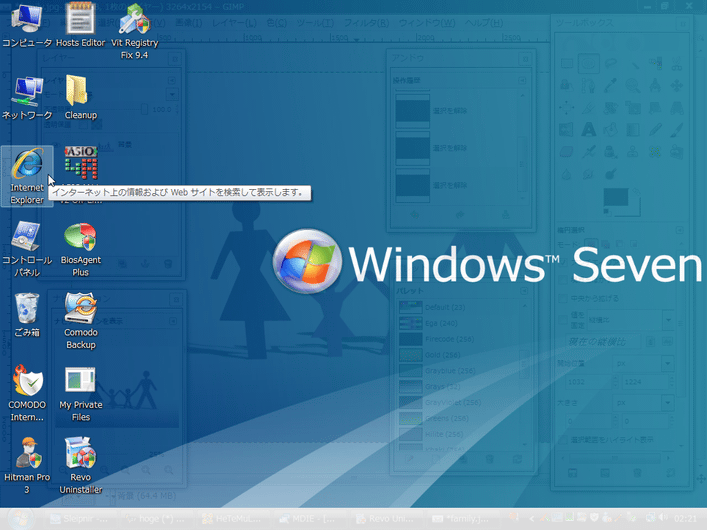Screen dimensions: 707x530
Task: Select GIMP Measure compass tool
Action: [x=655, y=85]
